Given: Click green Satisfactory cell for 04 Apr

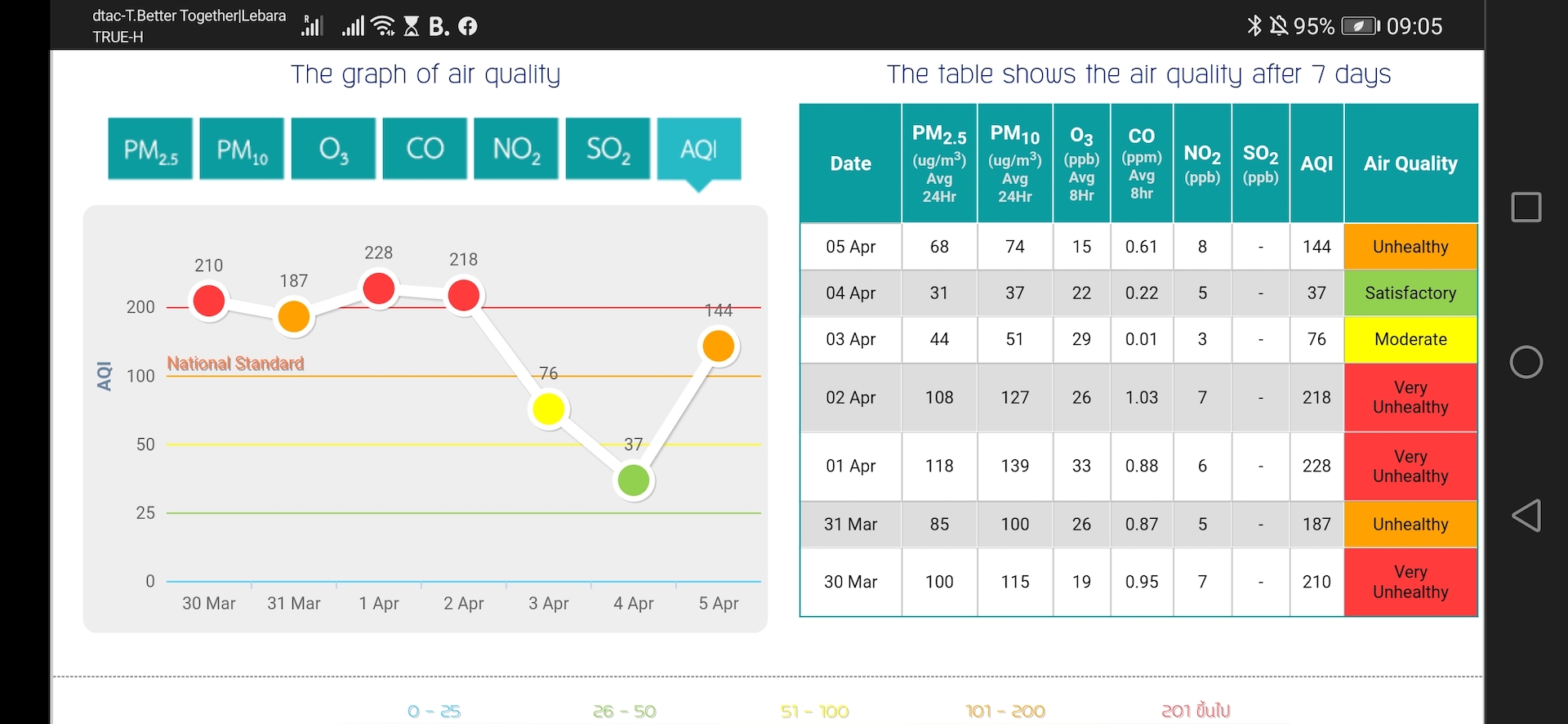Looking at the screenshot, I should point(1410,293).
